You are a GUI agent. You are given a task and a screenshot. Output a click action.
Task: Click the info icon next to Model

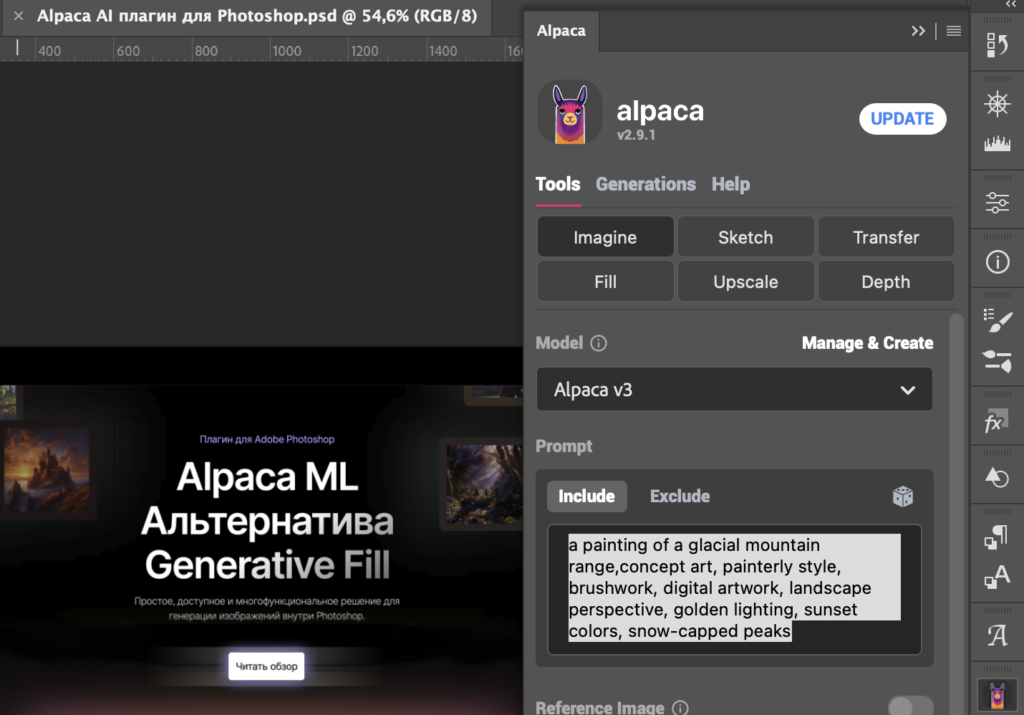pyautogui.click(x=598, y=343)
